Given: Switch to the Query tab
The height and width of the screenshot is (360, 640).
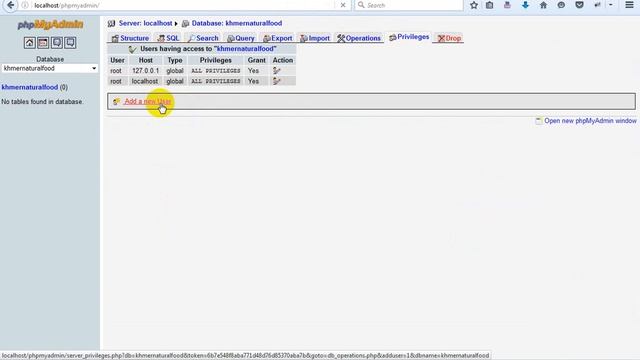Looking at the screenshot, I should (241, 38).
